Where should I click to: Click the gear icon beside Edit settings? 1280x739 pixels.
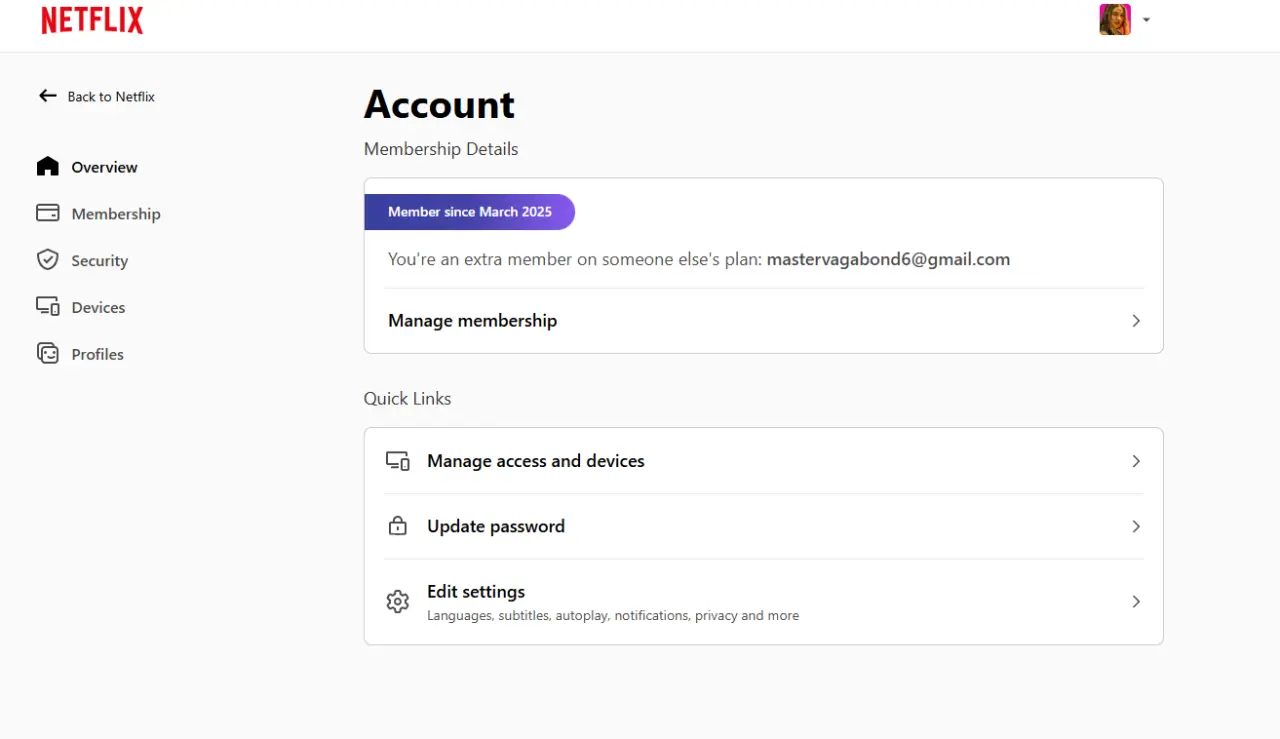[398, 602]
